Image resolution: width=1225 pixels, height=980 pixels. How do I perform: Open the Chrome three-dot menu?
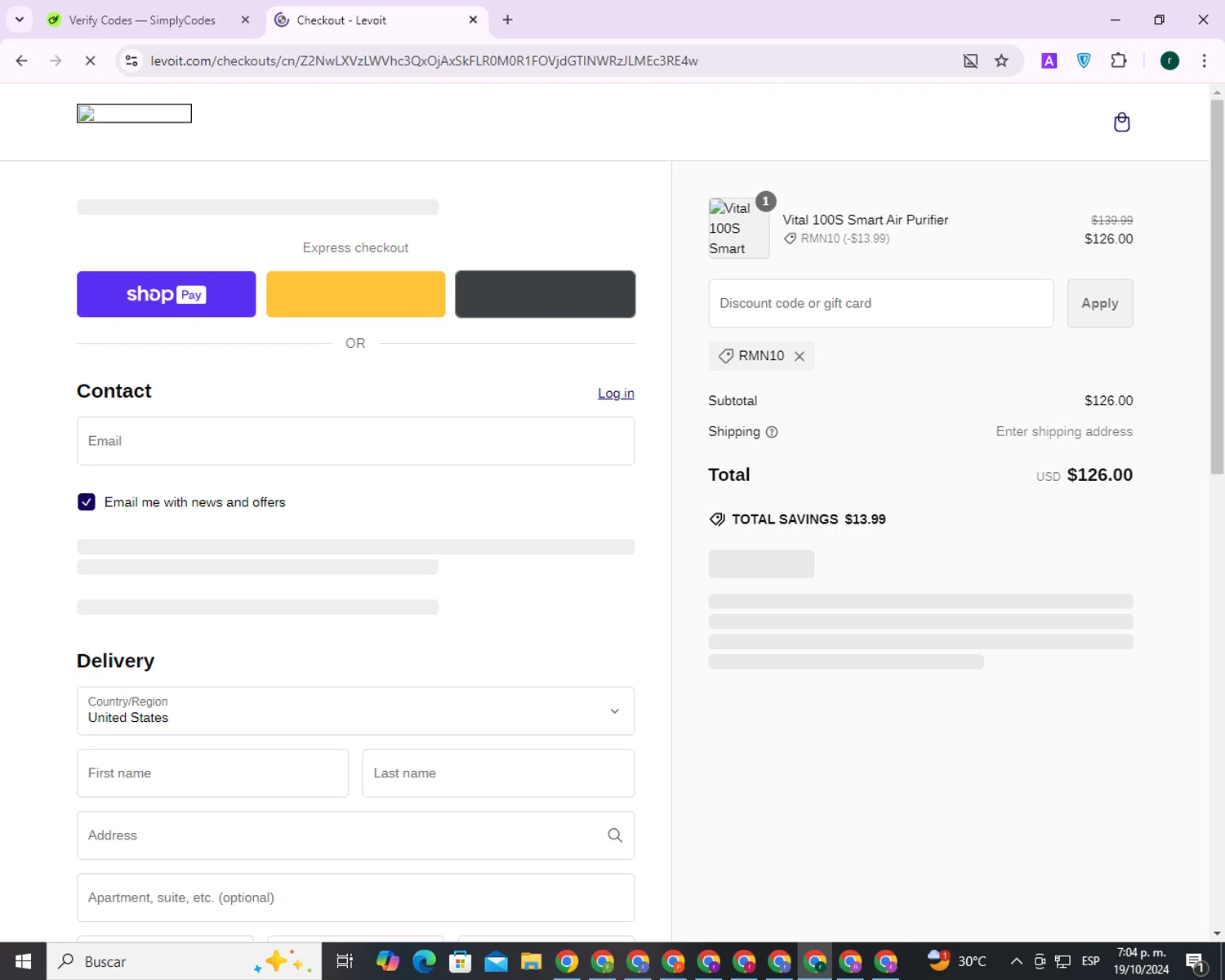[x=1205, y=60]
